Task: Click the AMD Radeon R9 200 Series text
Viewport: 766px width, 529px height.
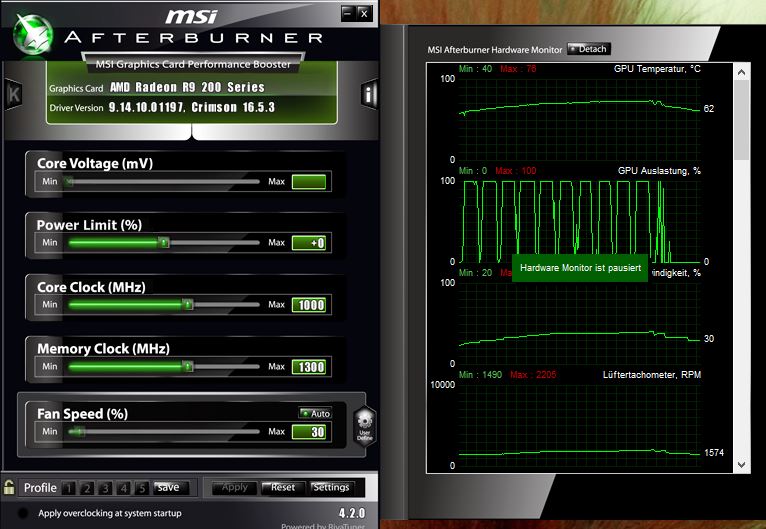Action: (187, 87)
